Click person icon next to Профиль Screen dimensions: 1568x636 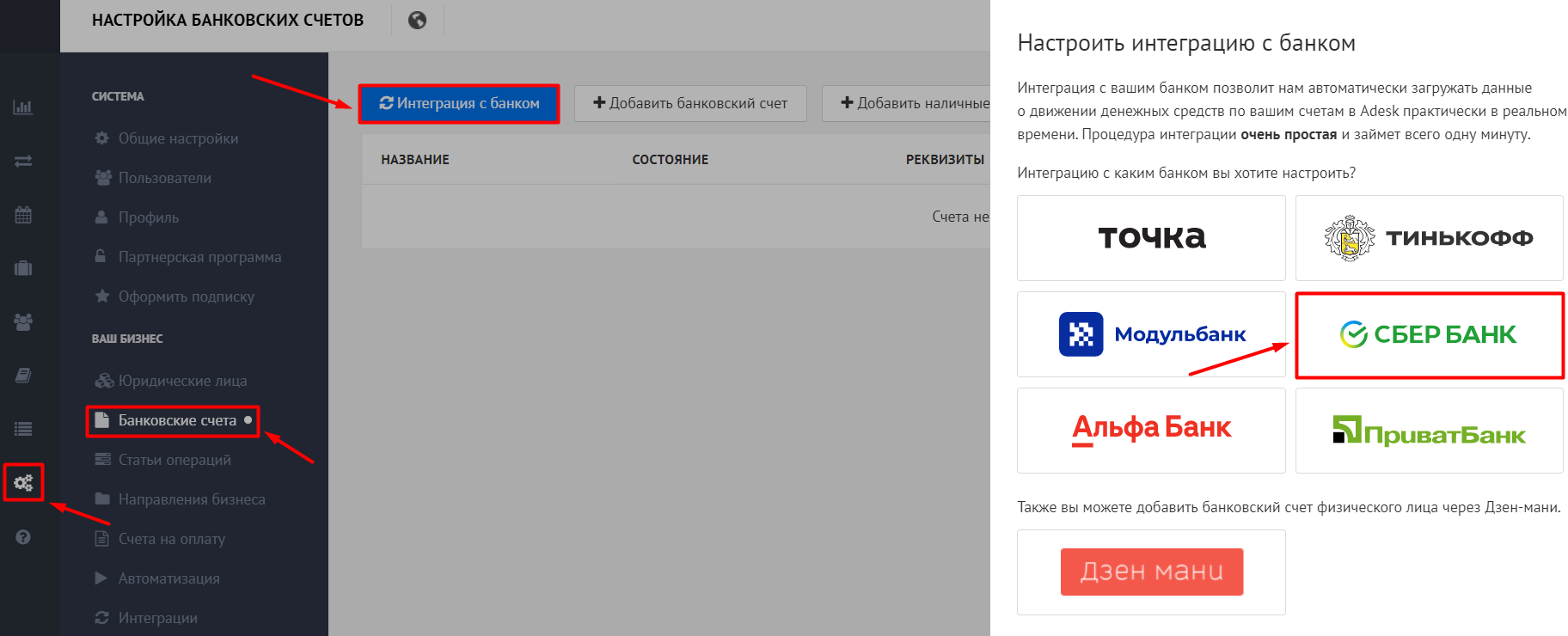101,217
